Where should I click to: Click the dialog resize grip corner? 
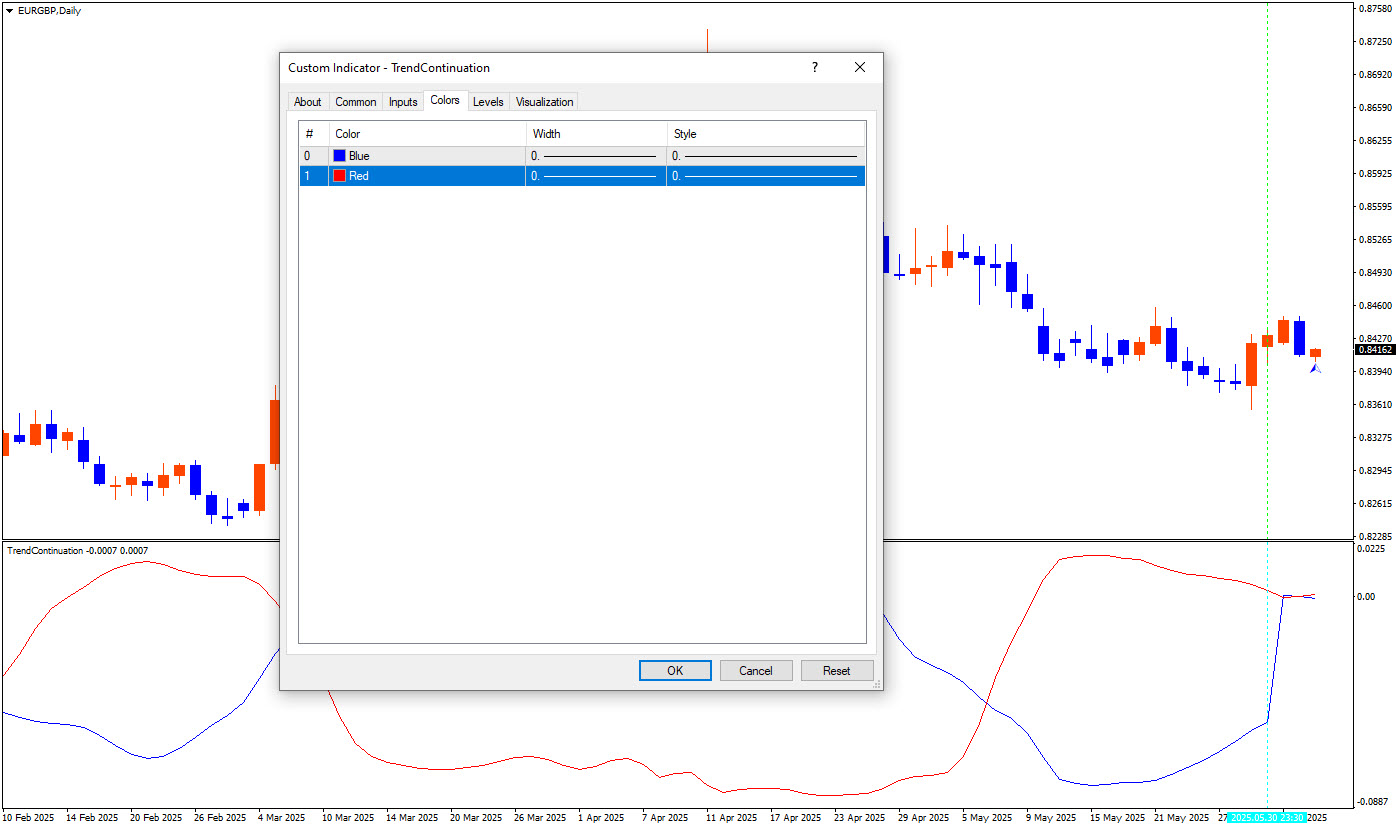(877, 685)
